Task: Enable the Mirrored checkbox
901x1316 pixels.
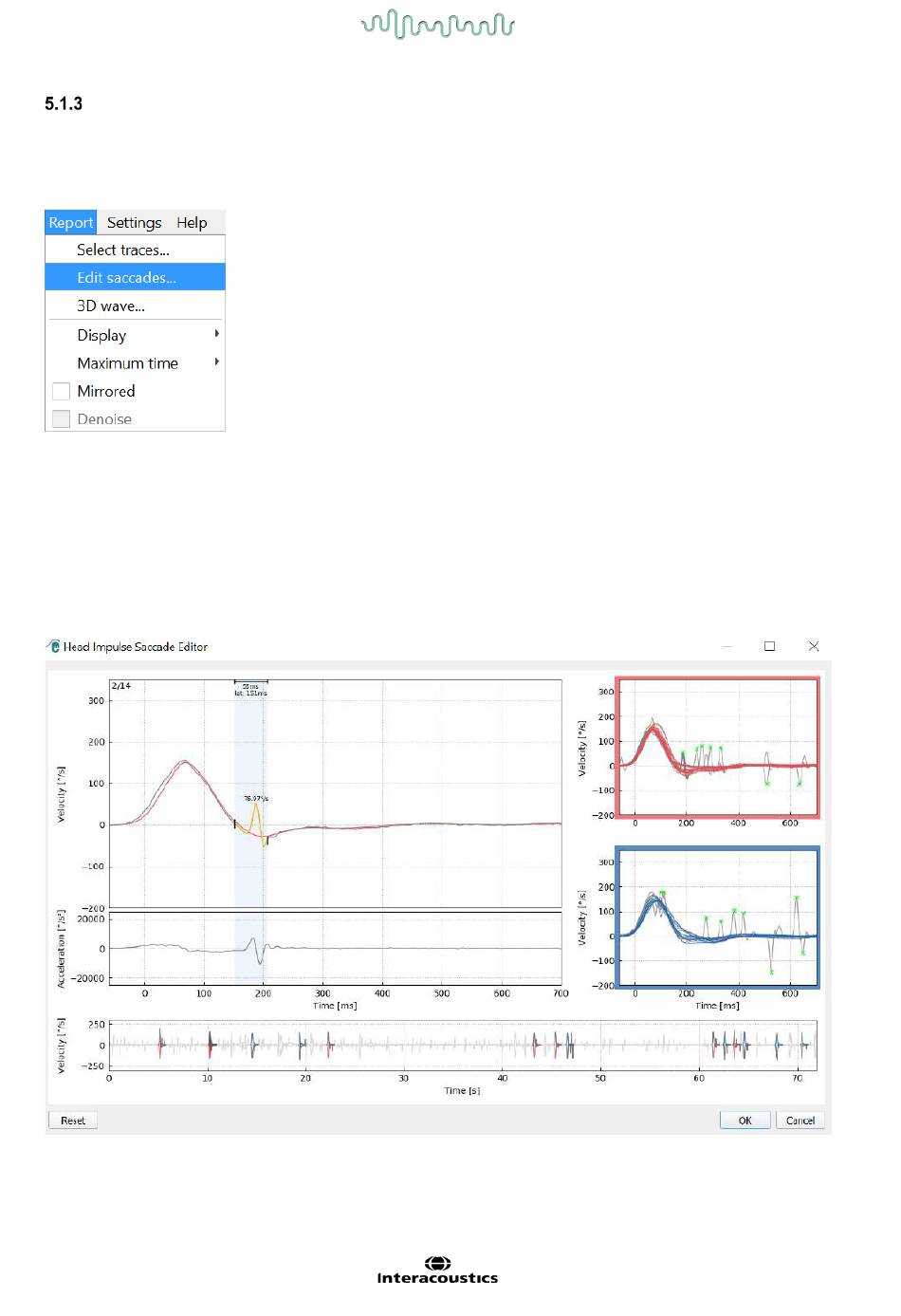Action: click(x=62, y=392)
